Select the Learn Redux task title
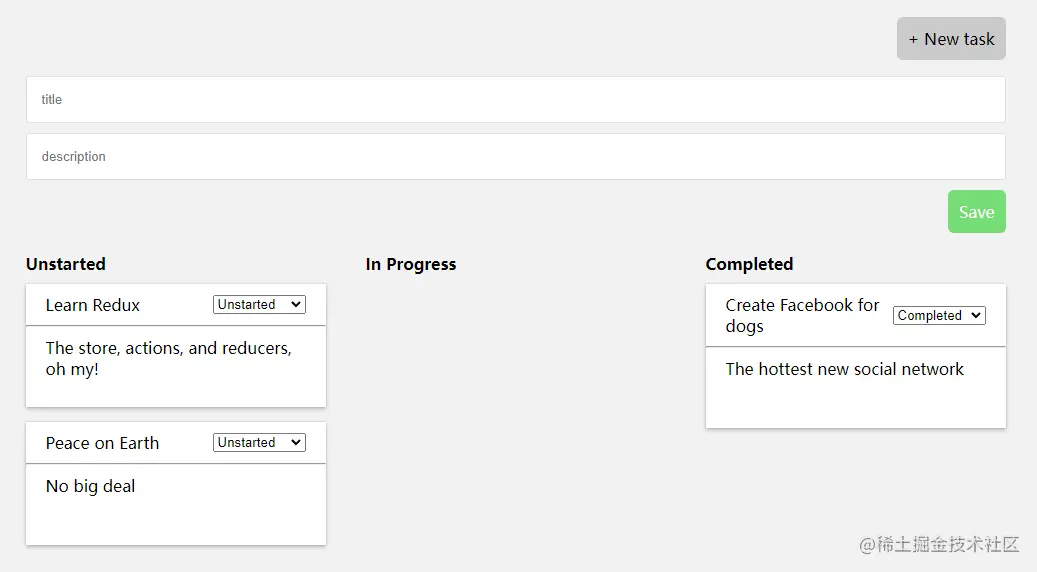Screen dimensions: 1037x572 click(x=93, y=306)
